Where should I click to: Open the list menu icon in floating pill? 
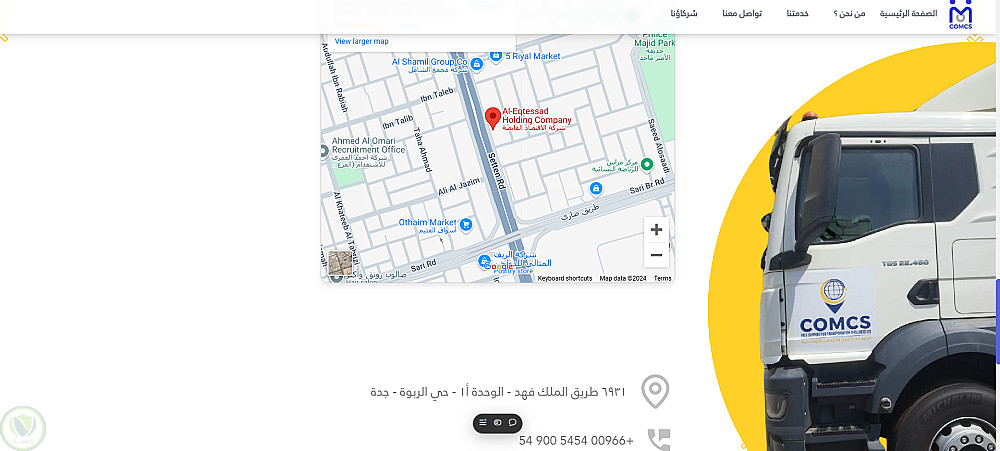pos(483,422)
